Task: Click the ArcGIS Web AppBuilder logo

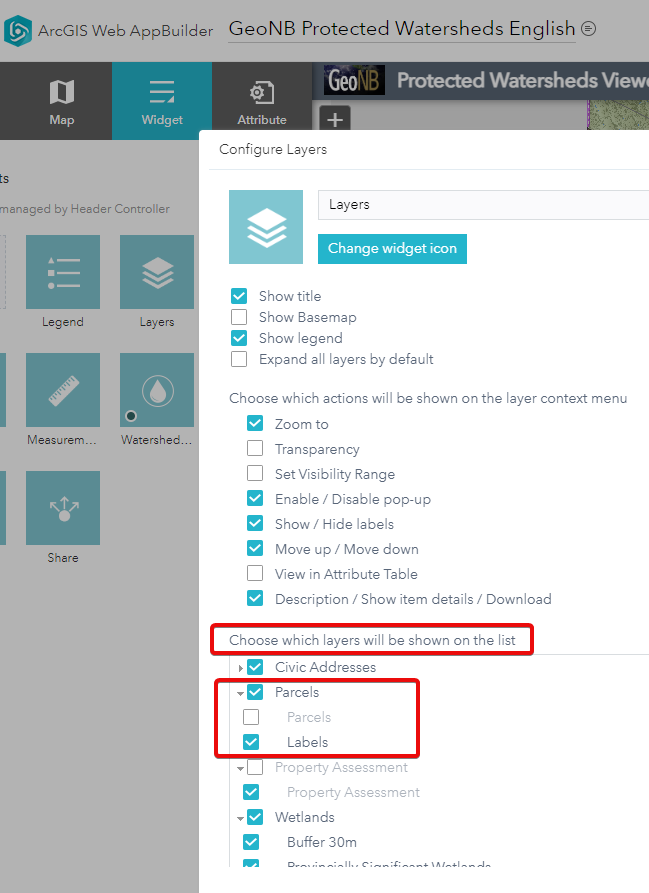Action: (18, 31)
